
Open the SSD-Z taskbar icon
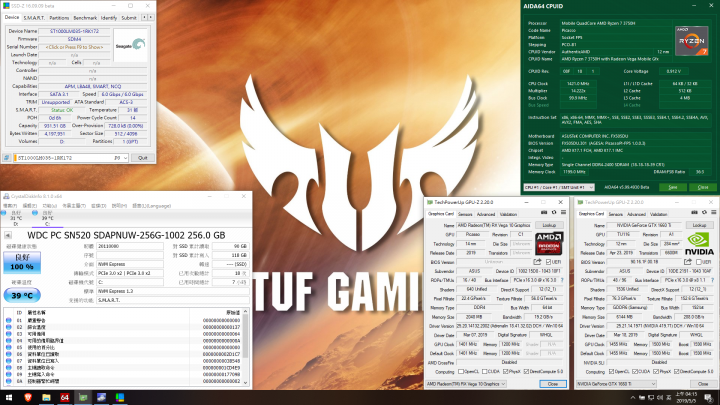tap(119, 398)
